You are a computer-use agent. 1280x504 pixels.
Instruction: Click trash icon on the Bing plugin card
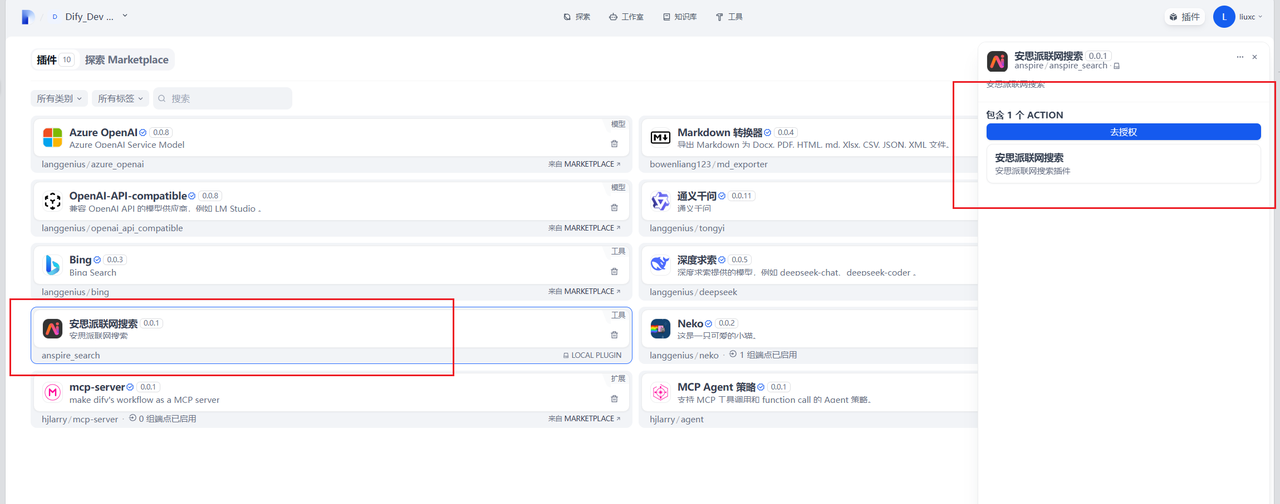point(614,272)
